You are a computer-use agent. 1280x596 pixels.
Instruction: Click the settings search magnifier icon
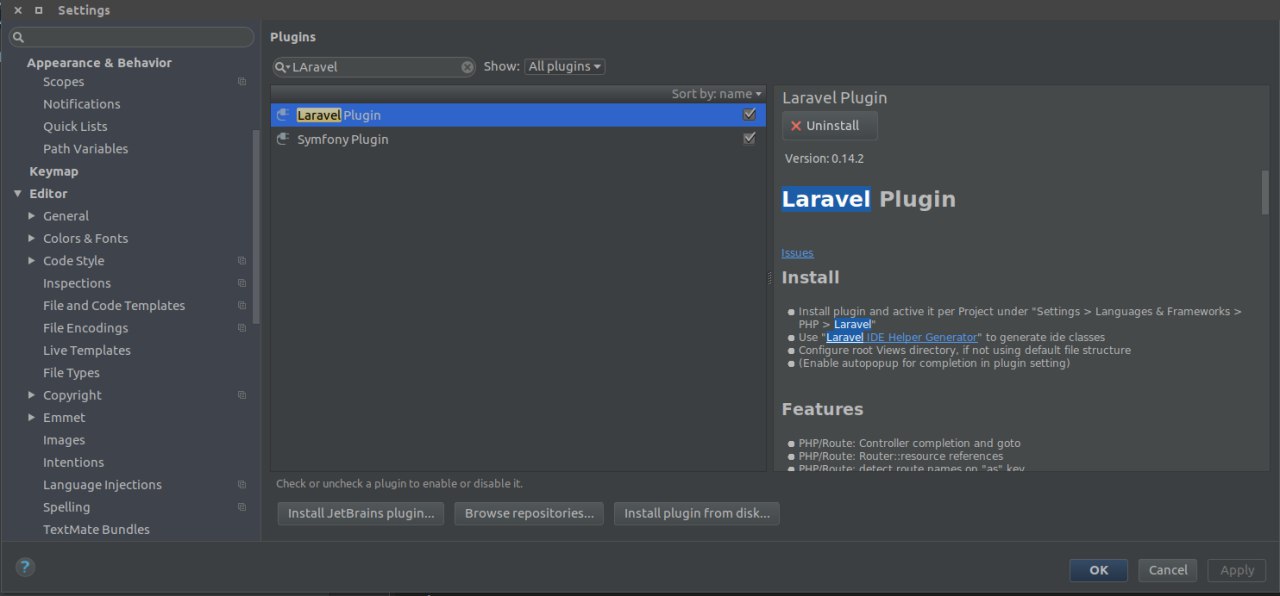pyautogui.click(x=18, y=37)
